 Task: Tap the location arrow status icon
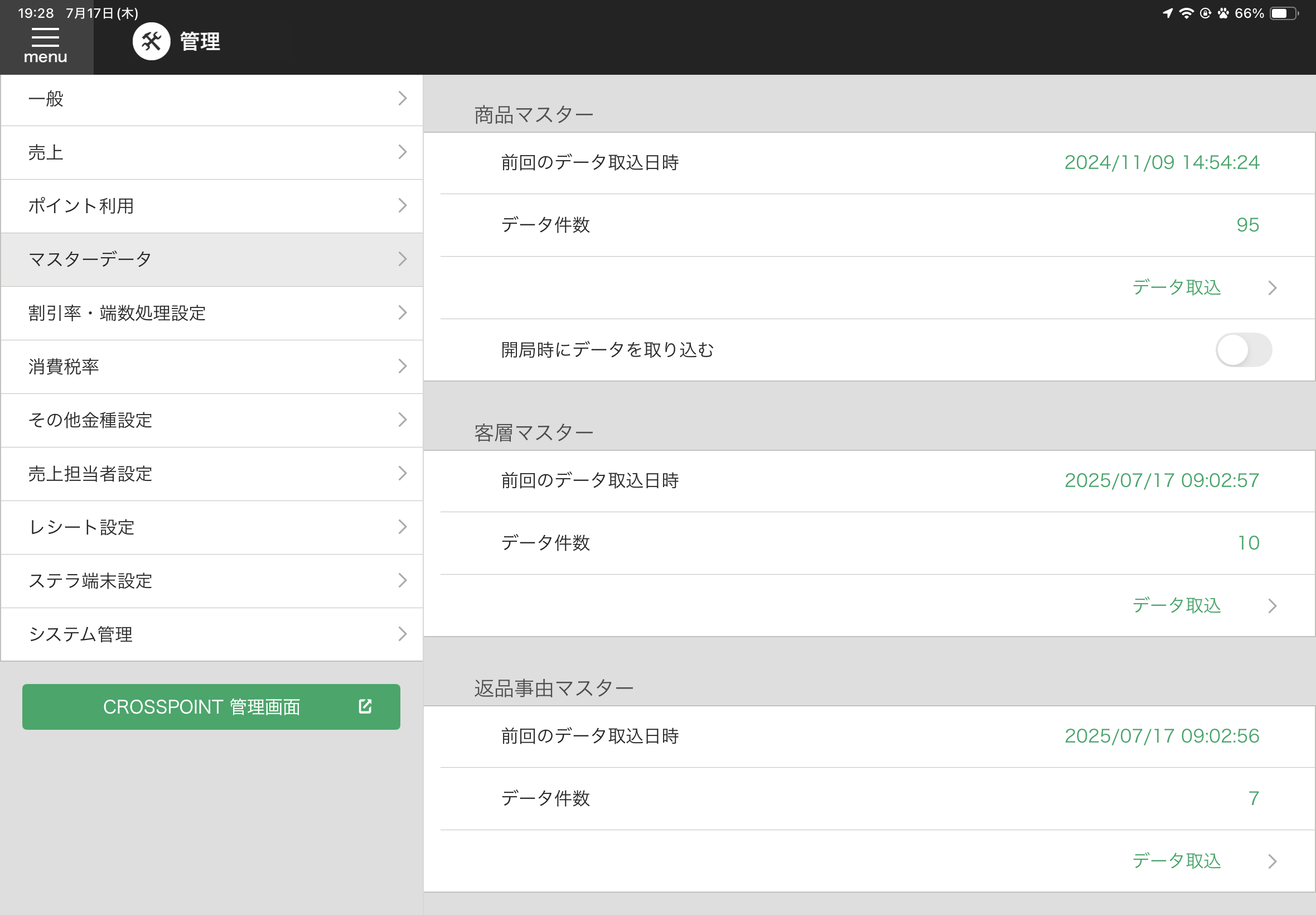pyautogui.click(x=1168, y=13)
